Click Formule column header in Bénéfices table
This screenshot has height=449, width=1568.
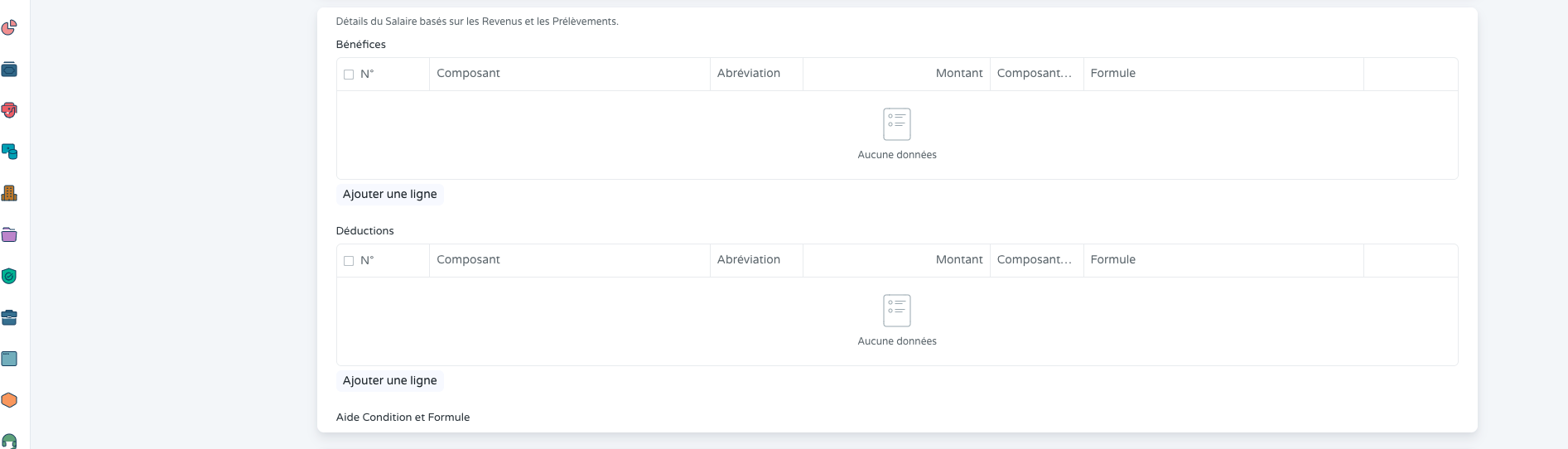tap(1112, 74)
